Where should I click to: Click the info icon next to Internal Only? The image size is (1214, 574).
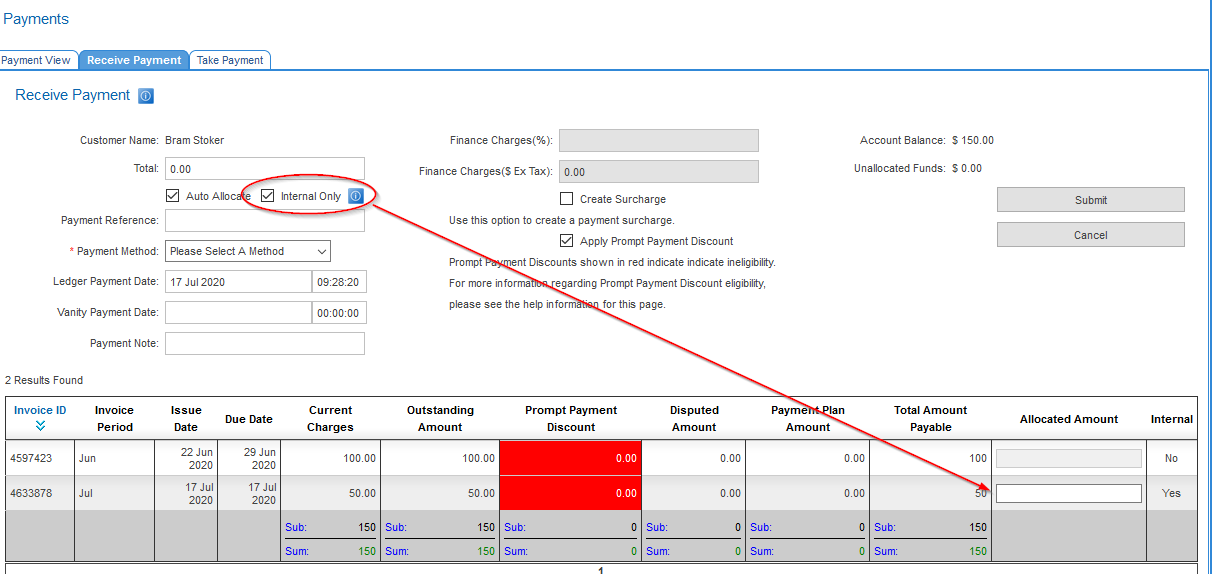[x=355, y=196]
